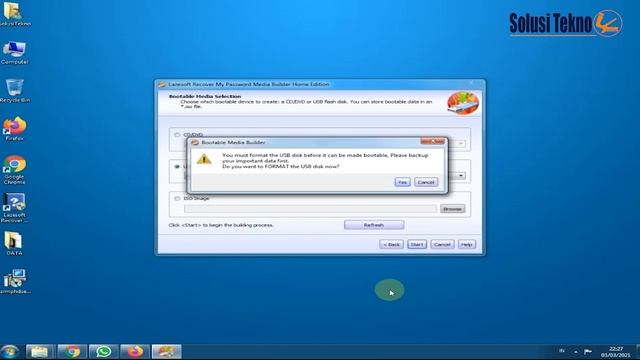640x360 pixels.
Task: Open the bottom desktop installer icon
Action: (x=15, y=282)
